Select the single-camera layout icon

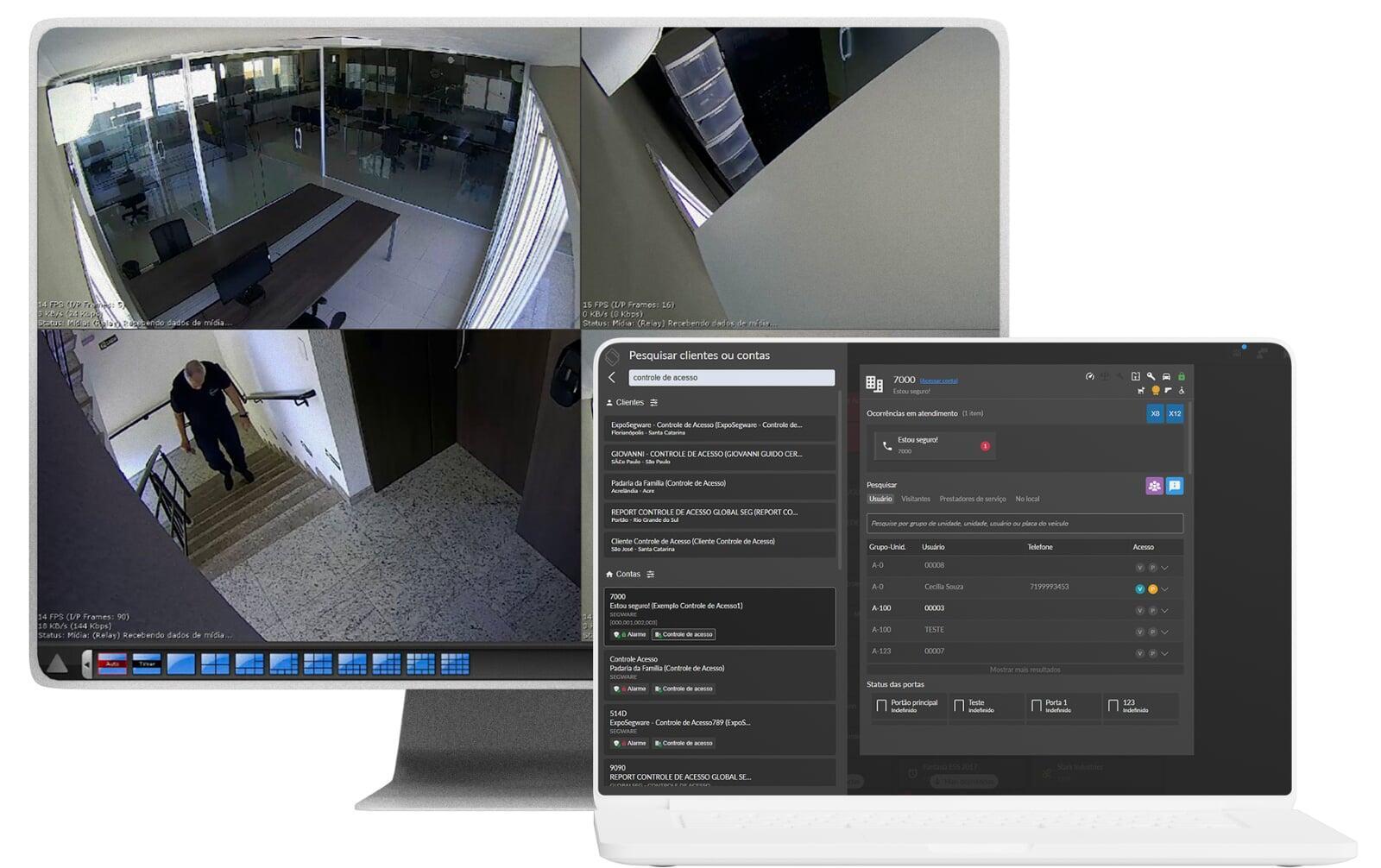click(180, 664)
